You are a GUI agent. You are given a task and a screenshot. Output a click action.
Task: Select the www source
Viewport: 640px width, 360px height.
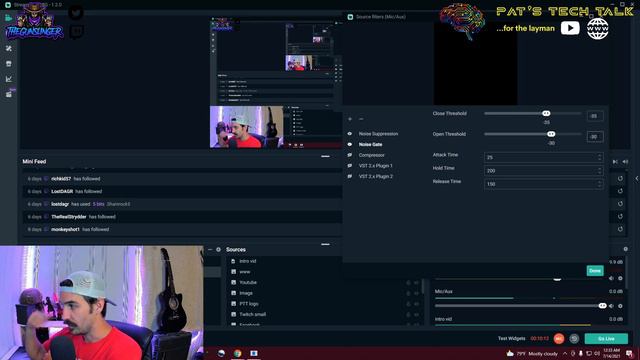pyautogui.click(x=244, y=271)
